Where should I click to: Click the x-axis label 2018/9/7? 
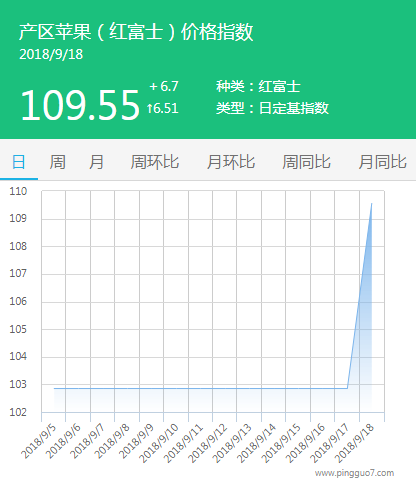coord(88,441)
